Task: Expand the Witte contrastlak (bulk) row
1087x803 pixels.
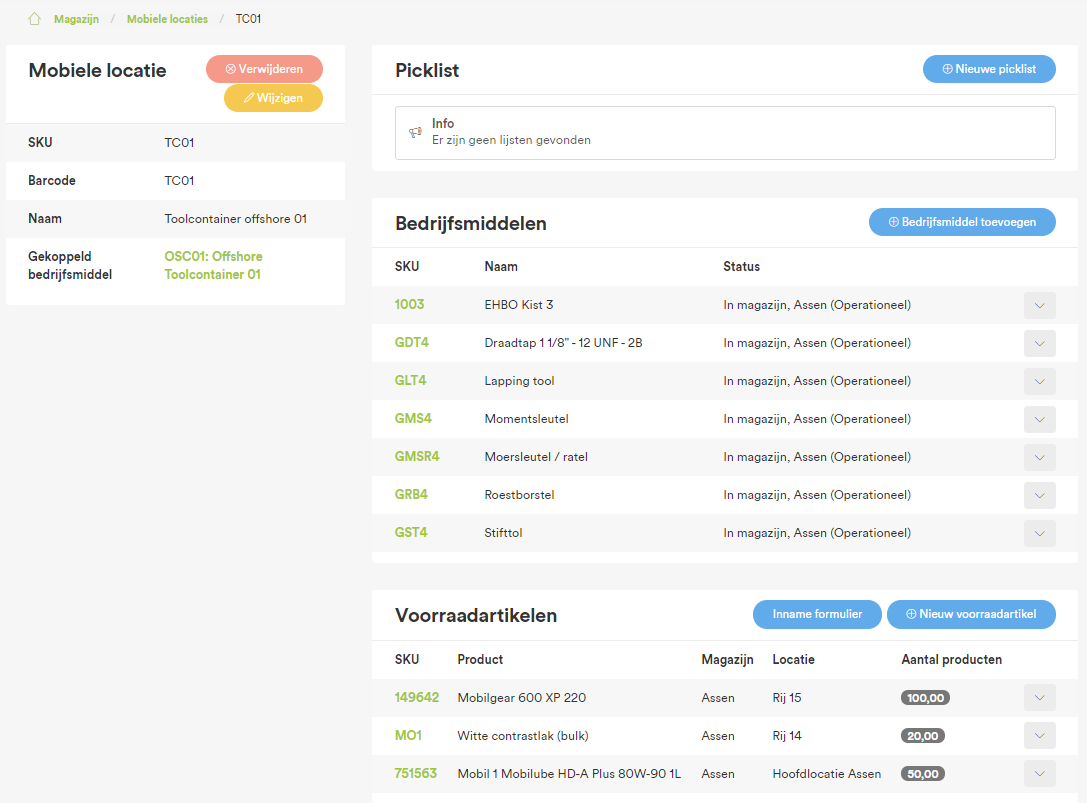Action: coord(1039,735)
